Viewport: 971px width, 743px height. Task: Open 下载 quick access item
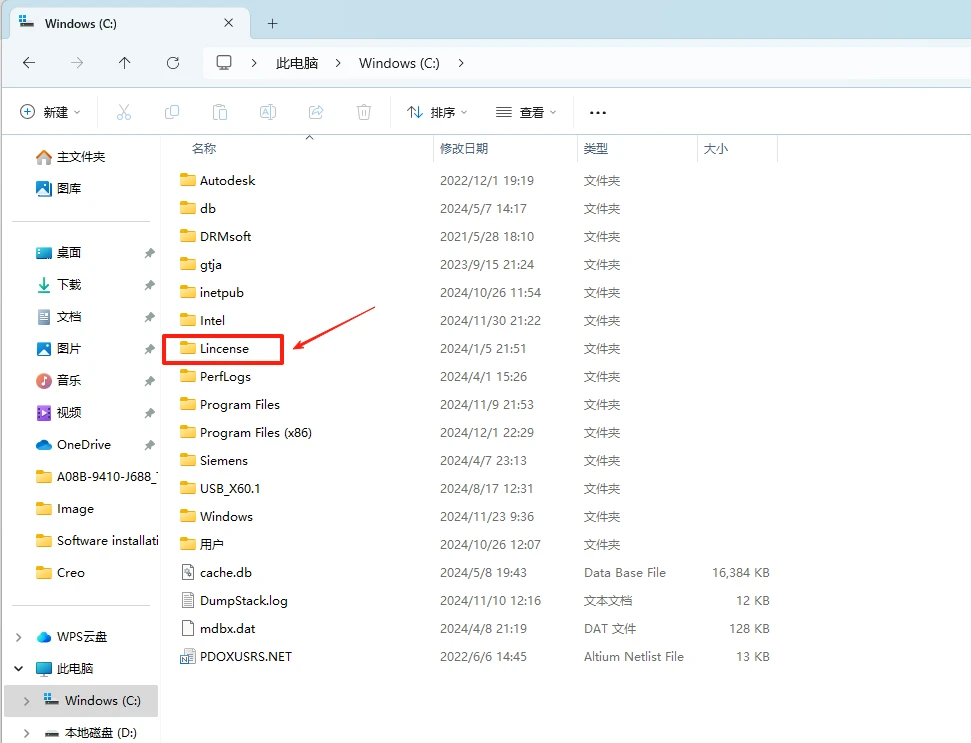59,285
